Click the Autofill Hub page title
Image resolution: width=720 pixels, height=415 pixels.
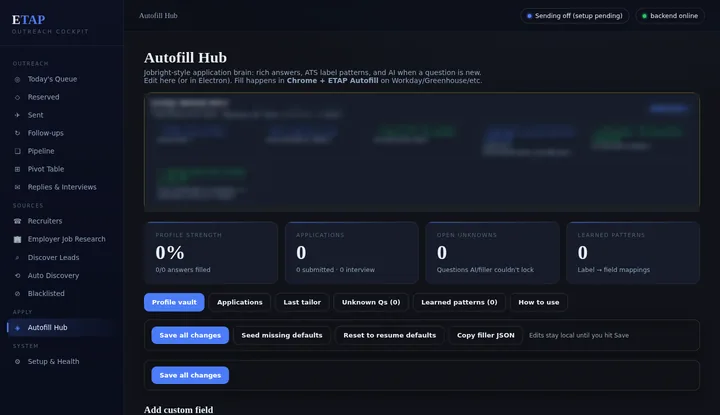pos(185,58)
